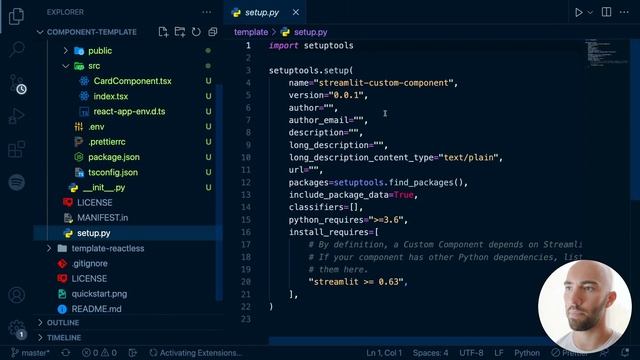Viewport: 640px width, 360px height.
Task: Change indentation via Spaces: 4
Action: 430,353
